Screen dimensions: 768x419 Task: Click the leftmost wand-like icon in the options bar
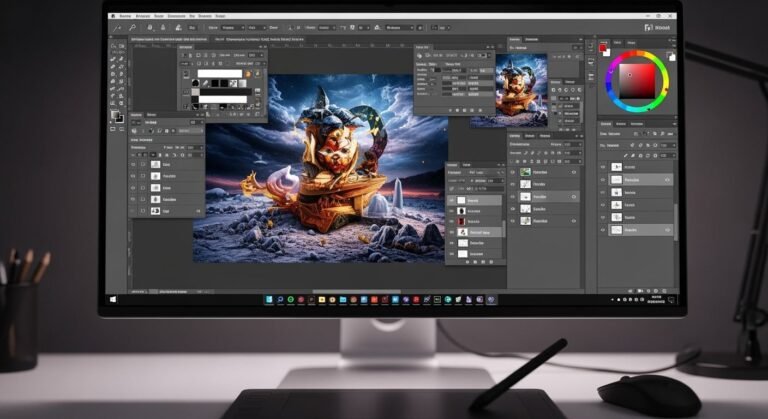tap(118, 28)
